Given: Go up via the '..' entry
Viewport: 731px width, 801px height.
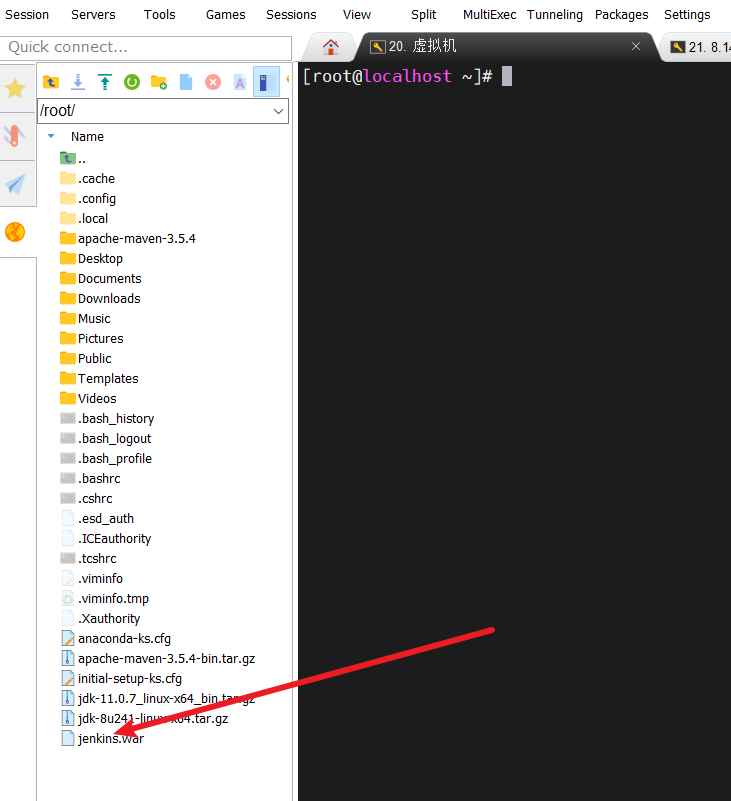Looking at the screenshot, I should pos(81,158).
